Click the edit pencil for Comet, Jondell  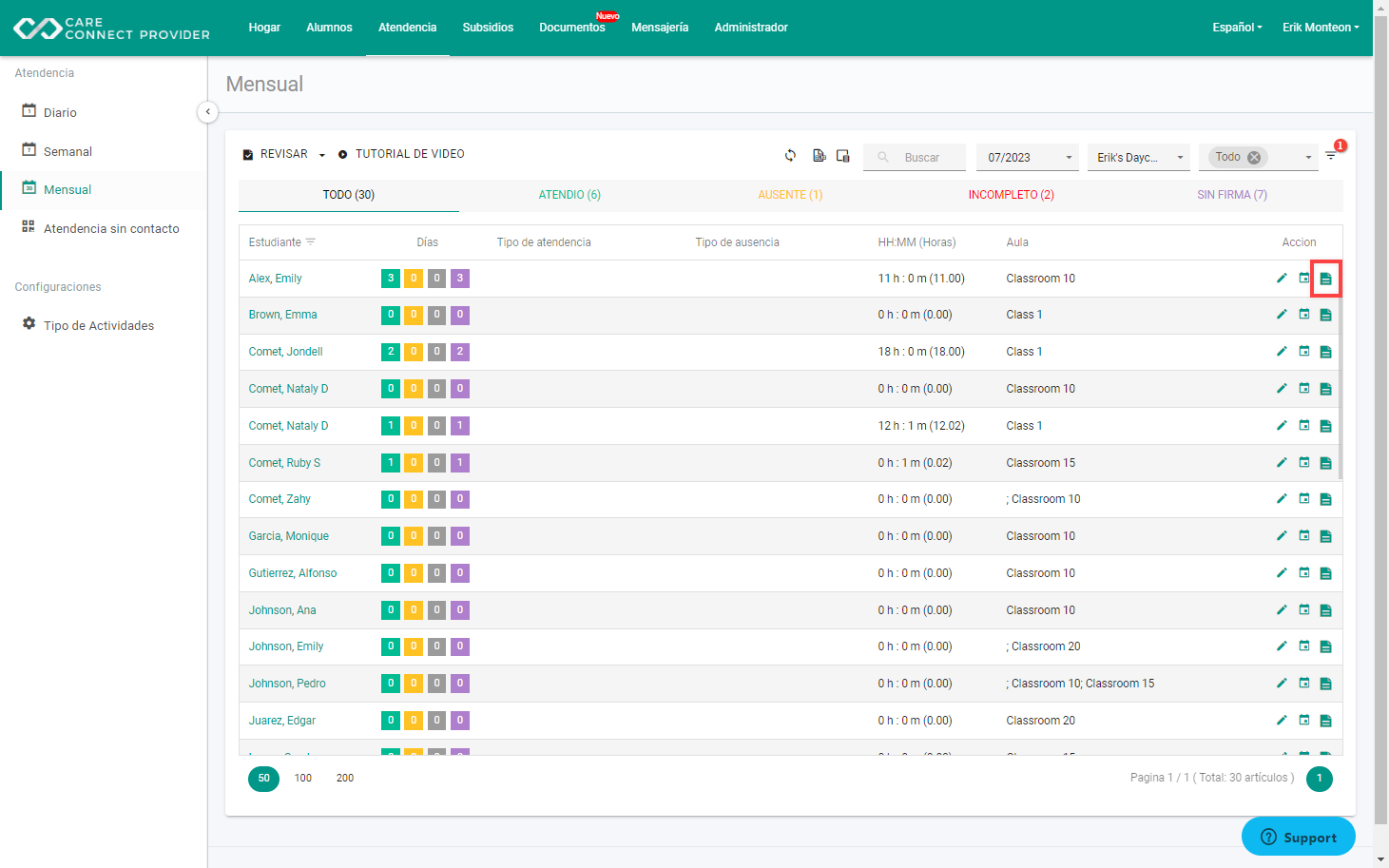point(1282,351)
